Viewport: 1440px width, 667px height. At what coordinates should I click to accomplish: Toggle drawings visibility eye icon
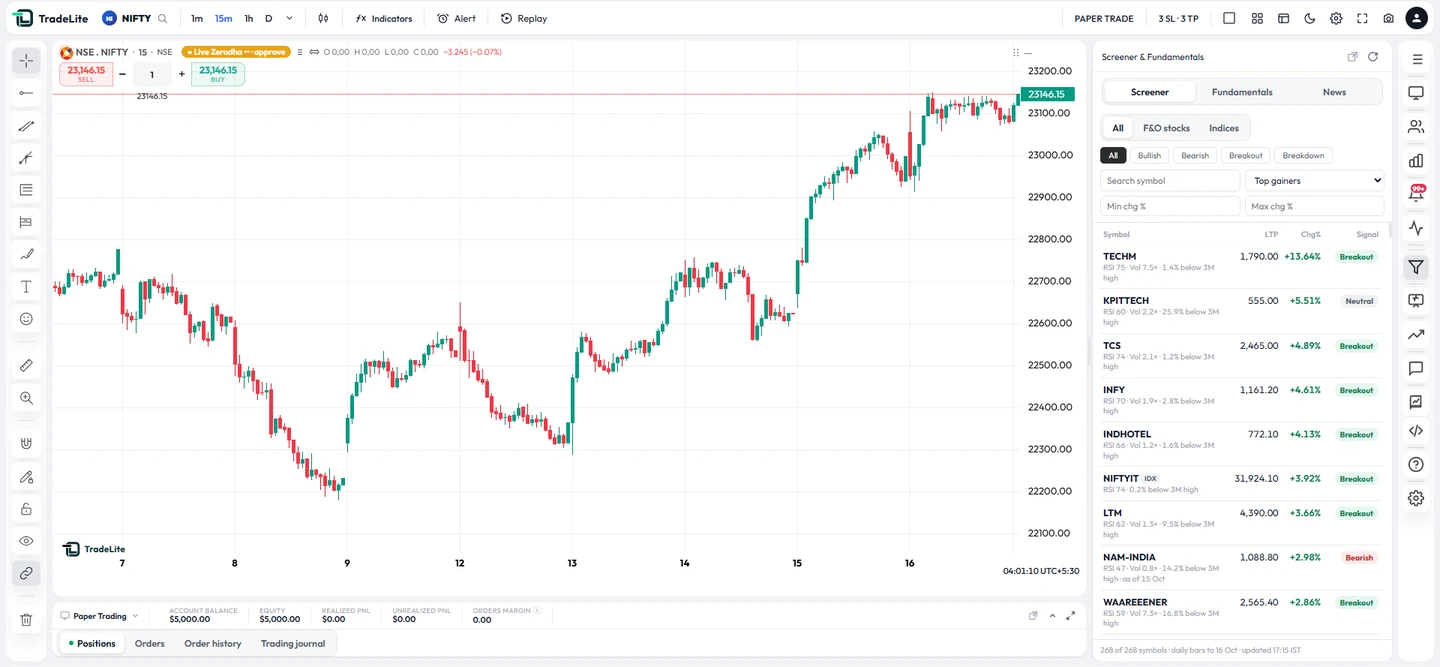pos(26,541)
